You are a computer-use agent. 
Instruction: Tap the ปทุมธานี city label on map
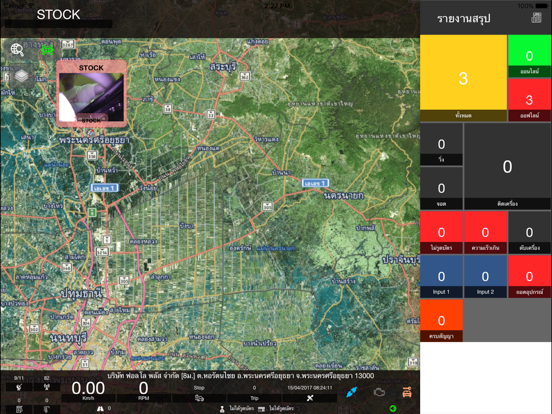coord(81,293)
